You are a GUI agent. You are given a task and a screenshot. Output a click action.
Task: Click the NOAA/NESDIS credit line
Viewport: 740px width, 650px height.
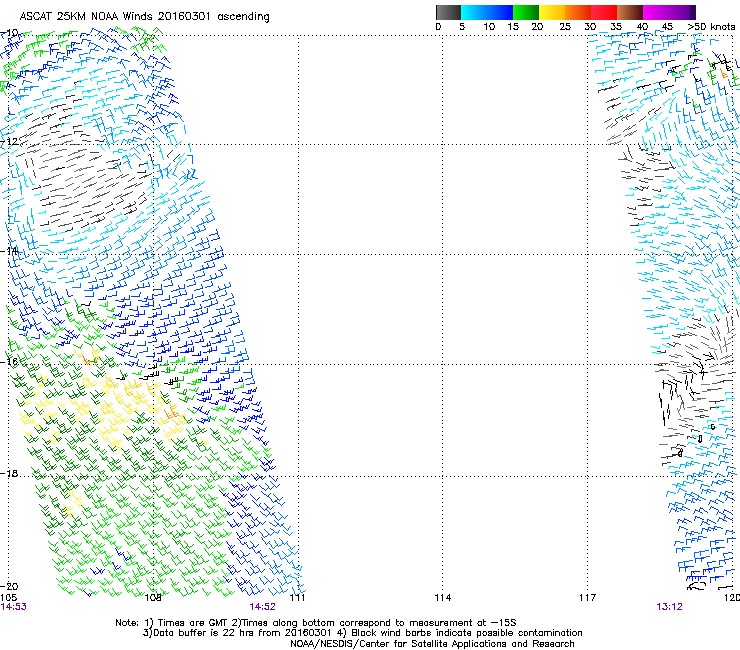coord(432,644)
